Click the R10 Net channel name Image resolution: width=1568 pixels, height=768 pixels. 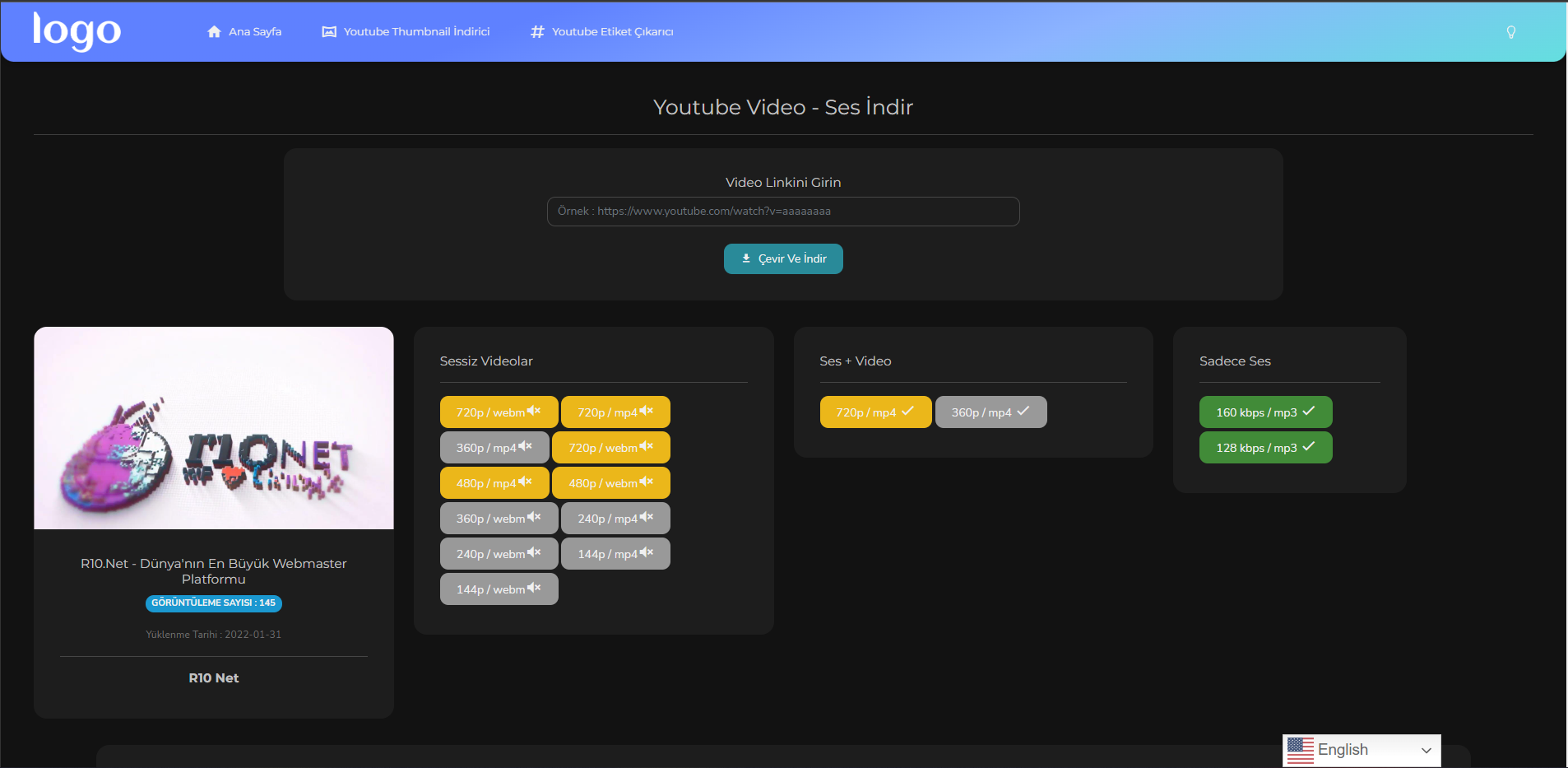point(214,678)
